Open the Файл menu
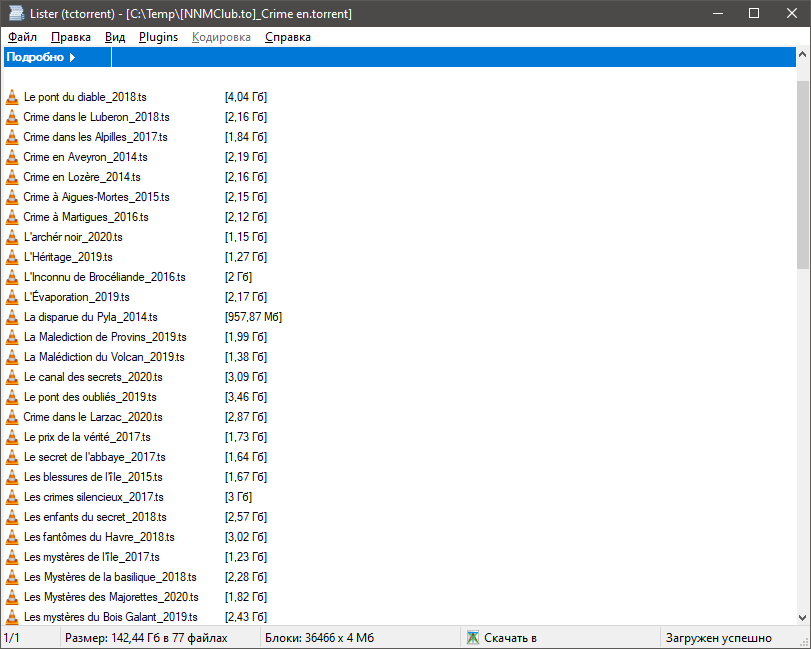811x649 pixels. pos(22,37)
